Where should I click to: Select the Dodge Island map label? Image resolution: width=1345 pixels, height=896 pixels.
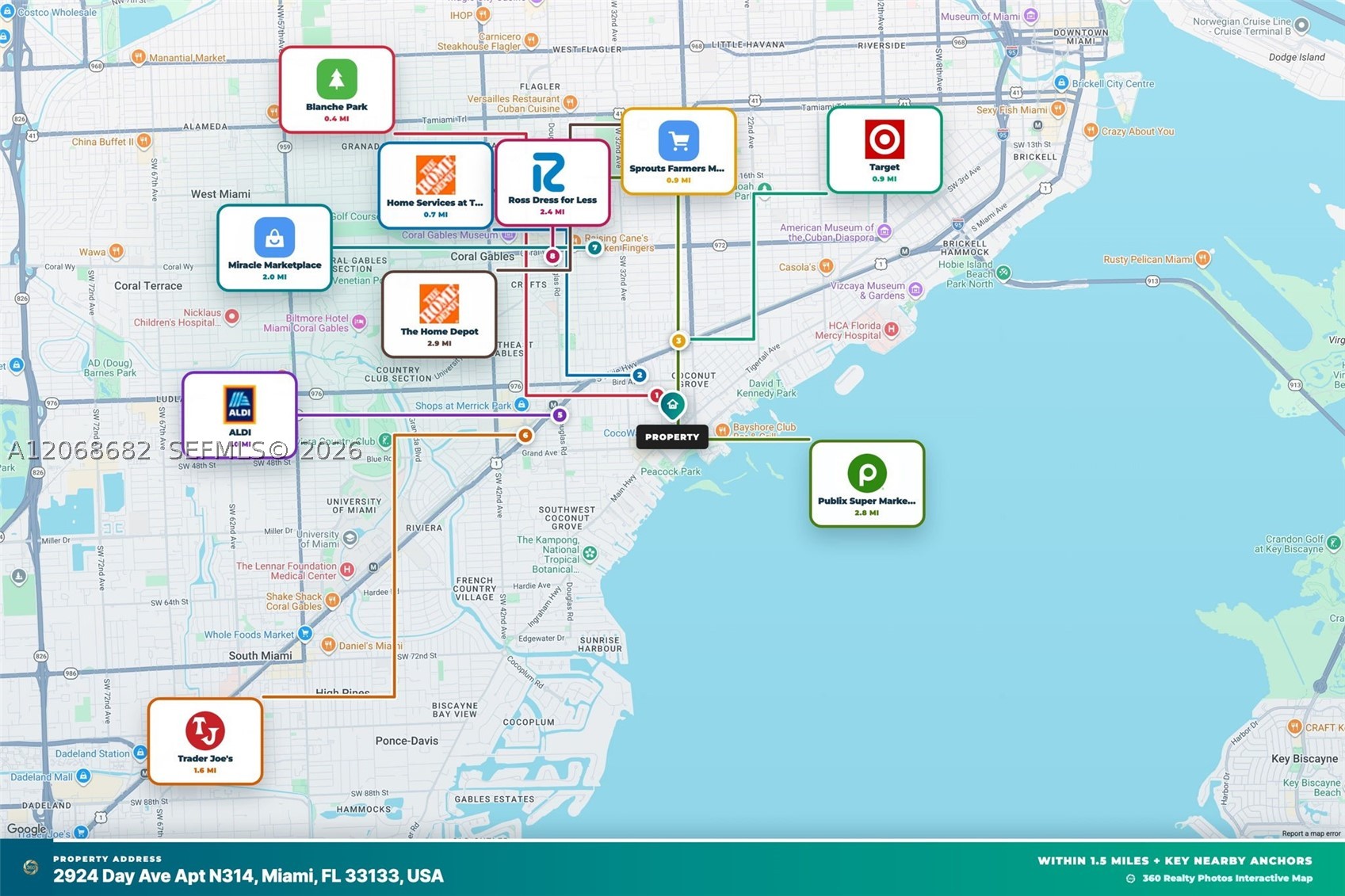point(1297,57)
